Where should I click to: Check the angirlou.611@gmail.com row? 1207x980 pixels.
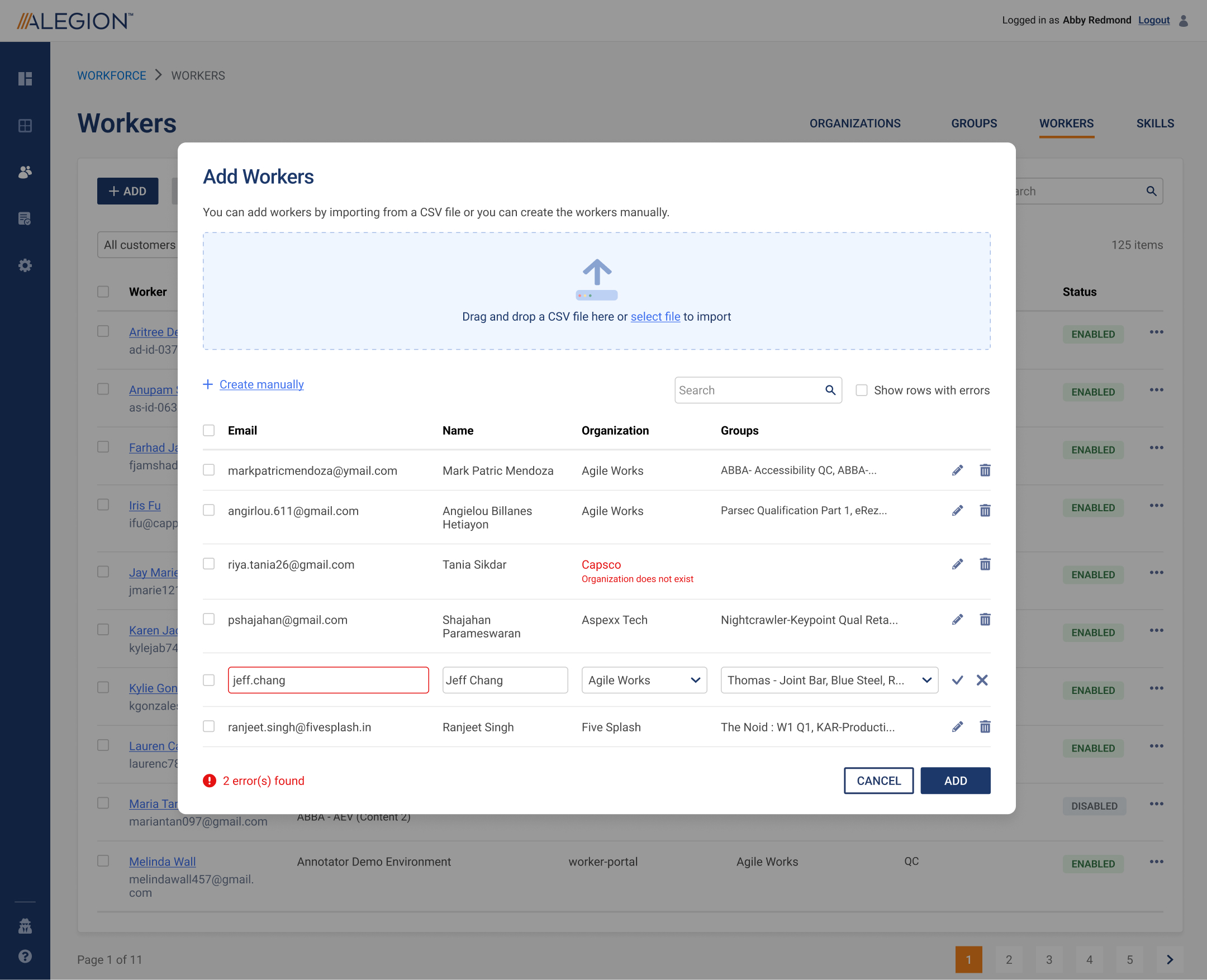tap(209, 510)
